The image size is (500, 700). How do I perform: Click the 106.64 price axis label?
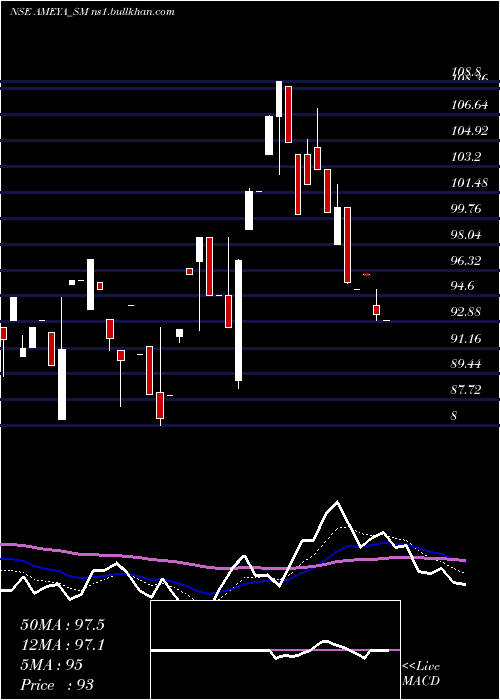pos(469,105)
